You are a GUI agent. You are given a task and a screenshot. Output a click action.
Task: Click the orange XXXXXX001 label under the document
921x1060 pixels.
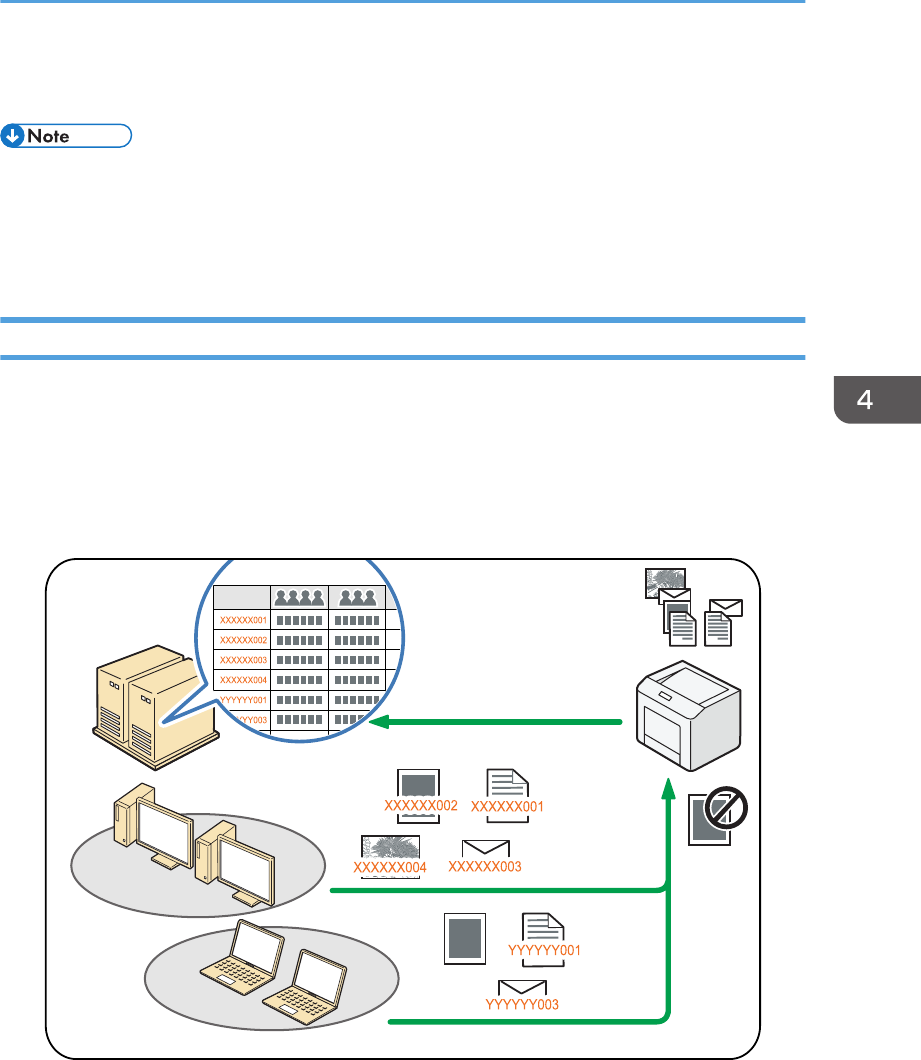pyautogui.click(x=507, y=806)
